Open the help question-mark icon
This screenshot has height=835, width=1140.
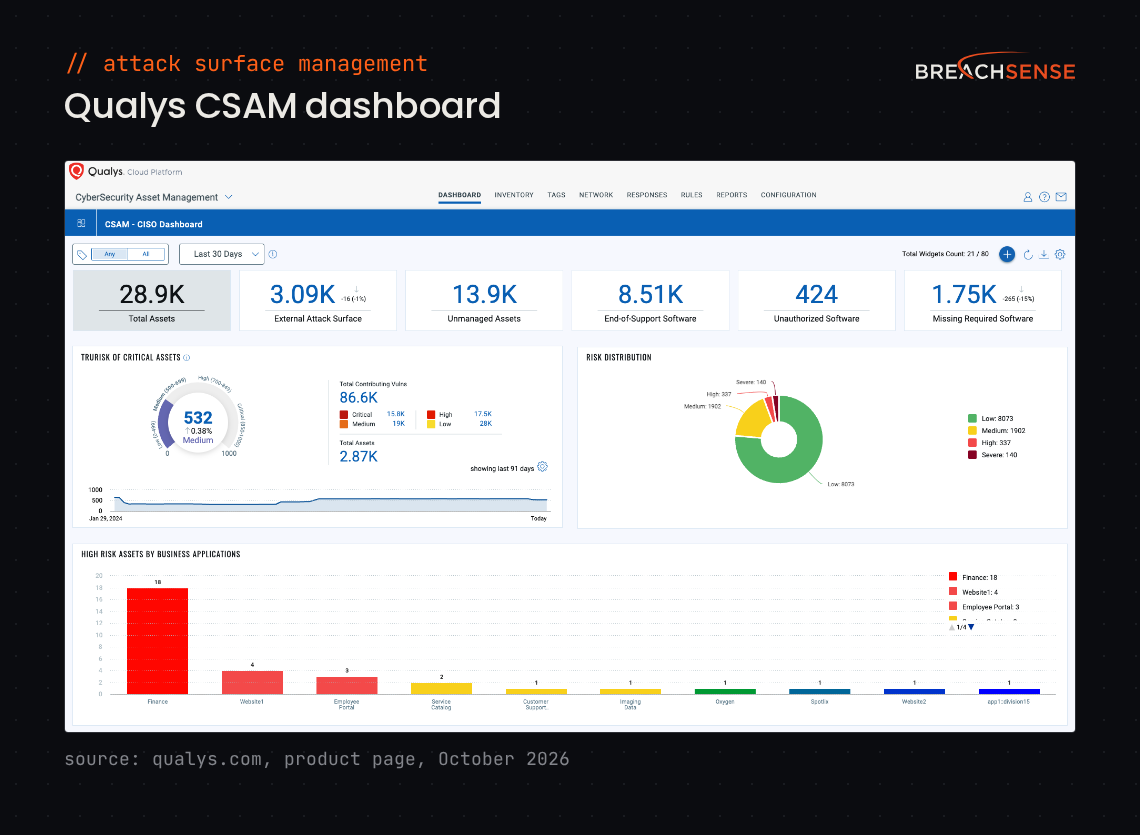(x=1045, y=197)
